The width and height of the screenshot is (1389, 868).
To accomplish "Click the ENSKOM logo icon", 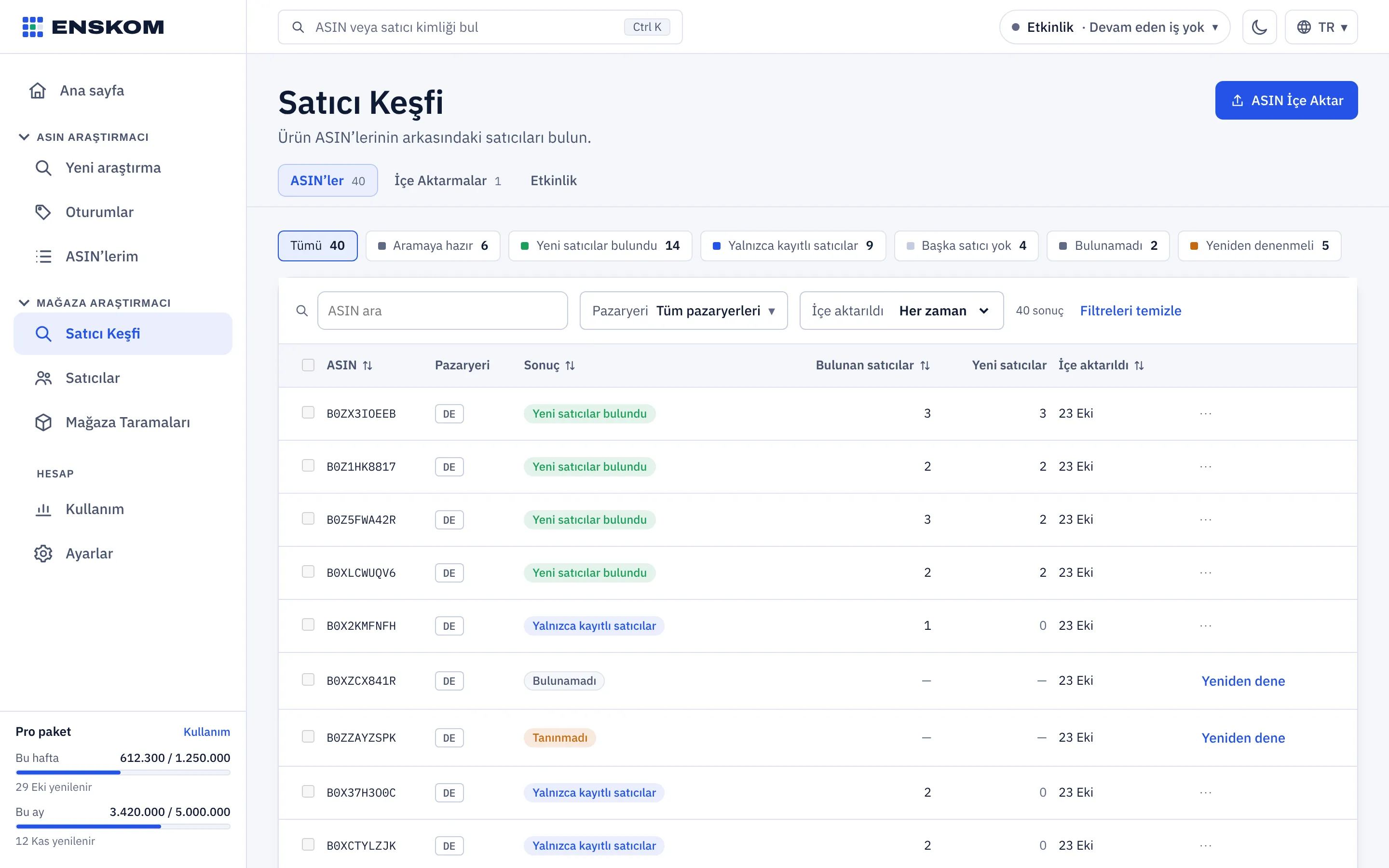I will (x=33, y=27).
